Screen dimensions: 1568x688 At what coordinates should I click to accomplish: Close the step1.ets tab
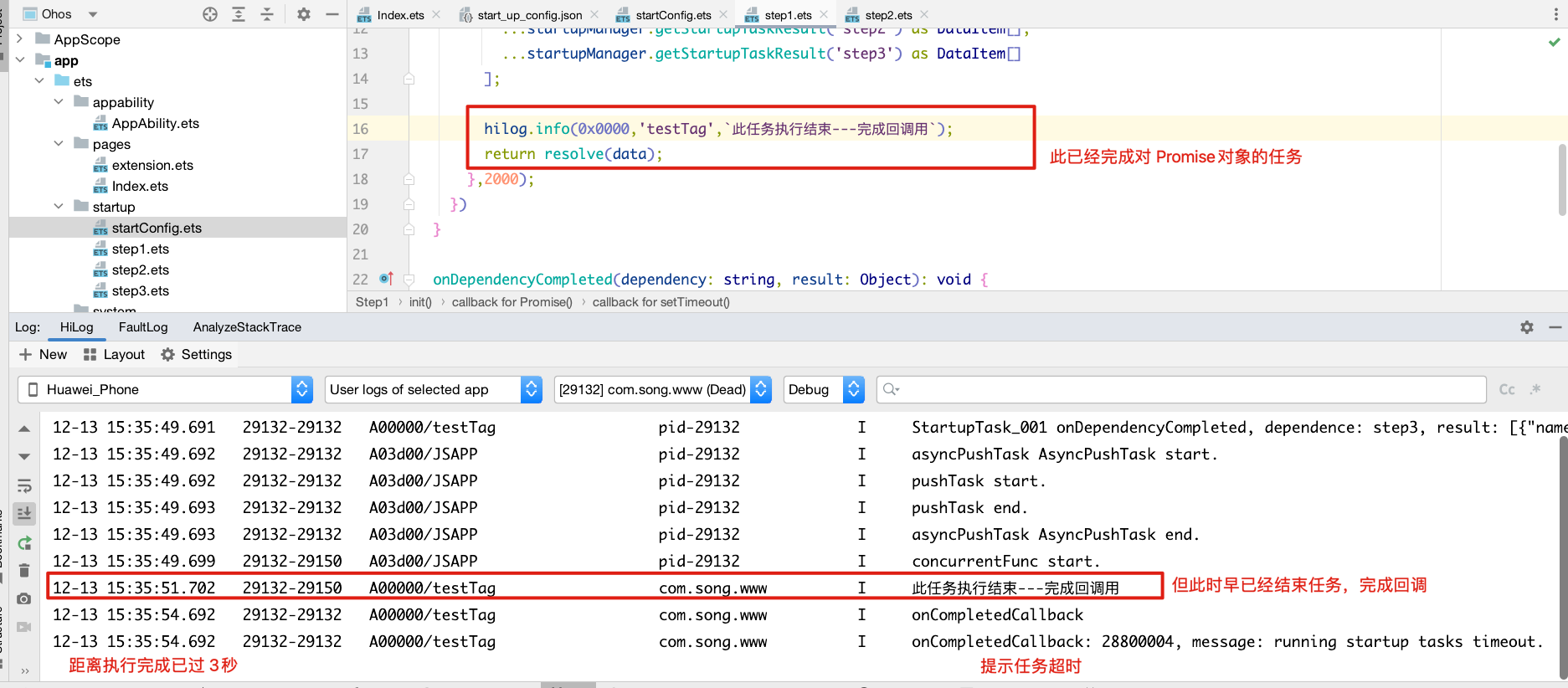[x=824, y=14]
